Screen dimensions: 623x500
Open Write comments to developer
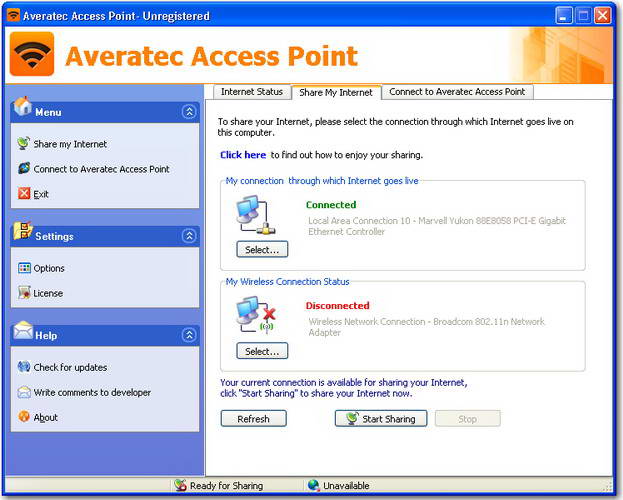pos(92,392)
